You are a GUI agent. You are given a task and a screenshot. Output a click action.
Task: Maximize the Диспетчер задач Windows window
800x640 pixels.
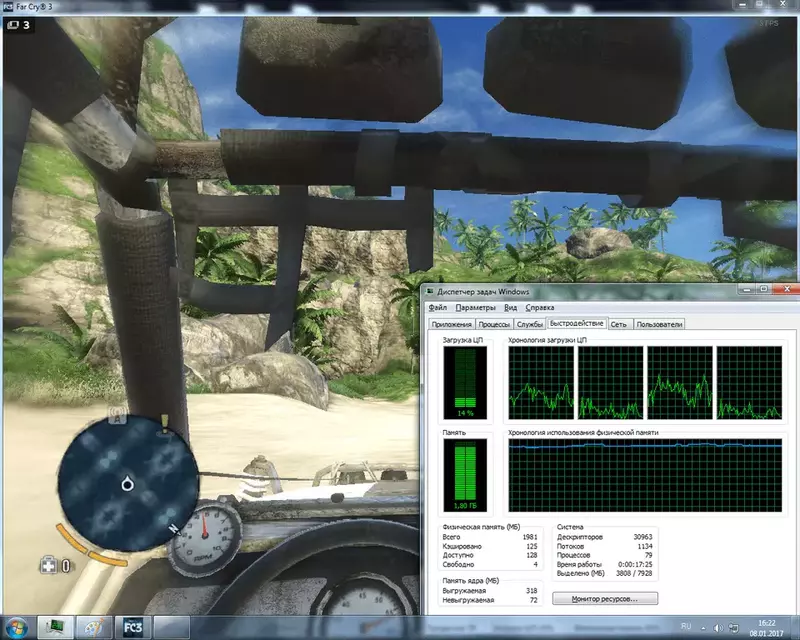pyautogui.click(x=764, y=289)
